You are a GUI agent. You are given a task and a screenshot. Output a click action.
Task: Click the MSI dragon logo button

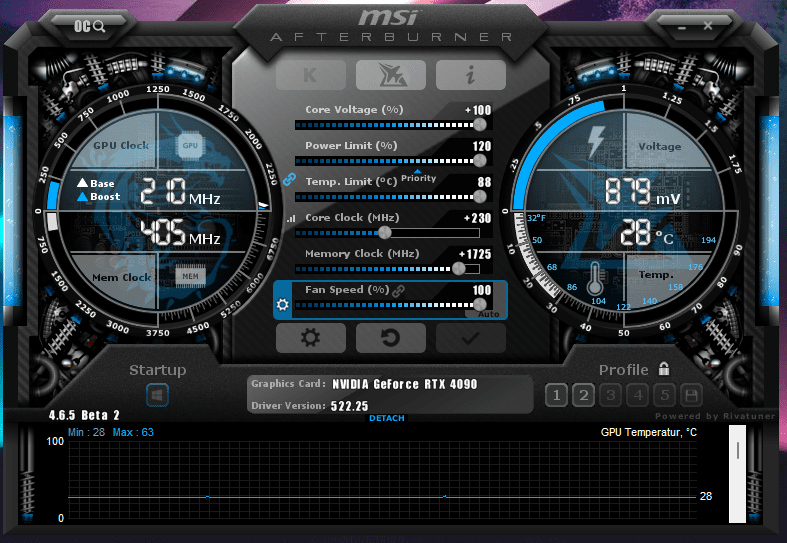[x=391, y=75]
